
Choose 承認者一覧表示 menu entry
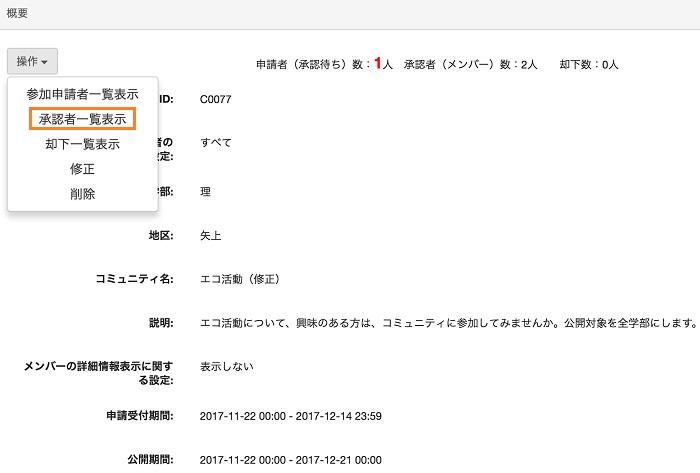(x=82, y=119)
